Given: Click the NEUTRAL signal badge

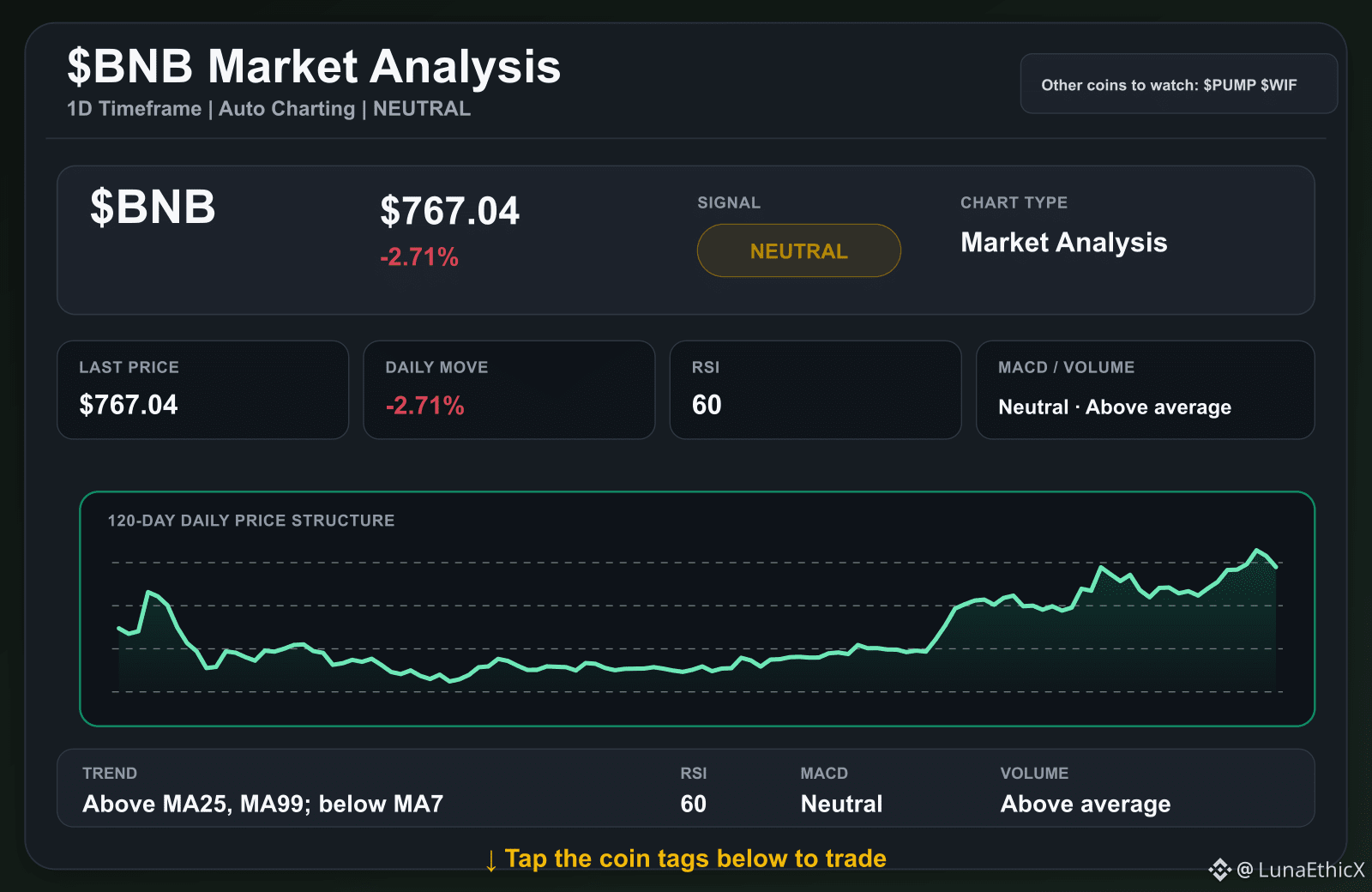Looking at the screenshot, I should [798, 250].
